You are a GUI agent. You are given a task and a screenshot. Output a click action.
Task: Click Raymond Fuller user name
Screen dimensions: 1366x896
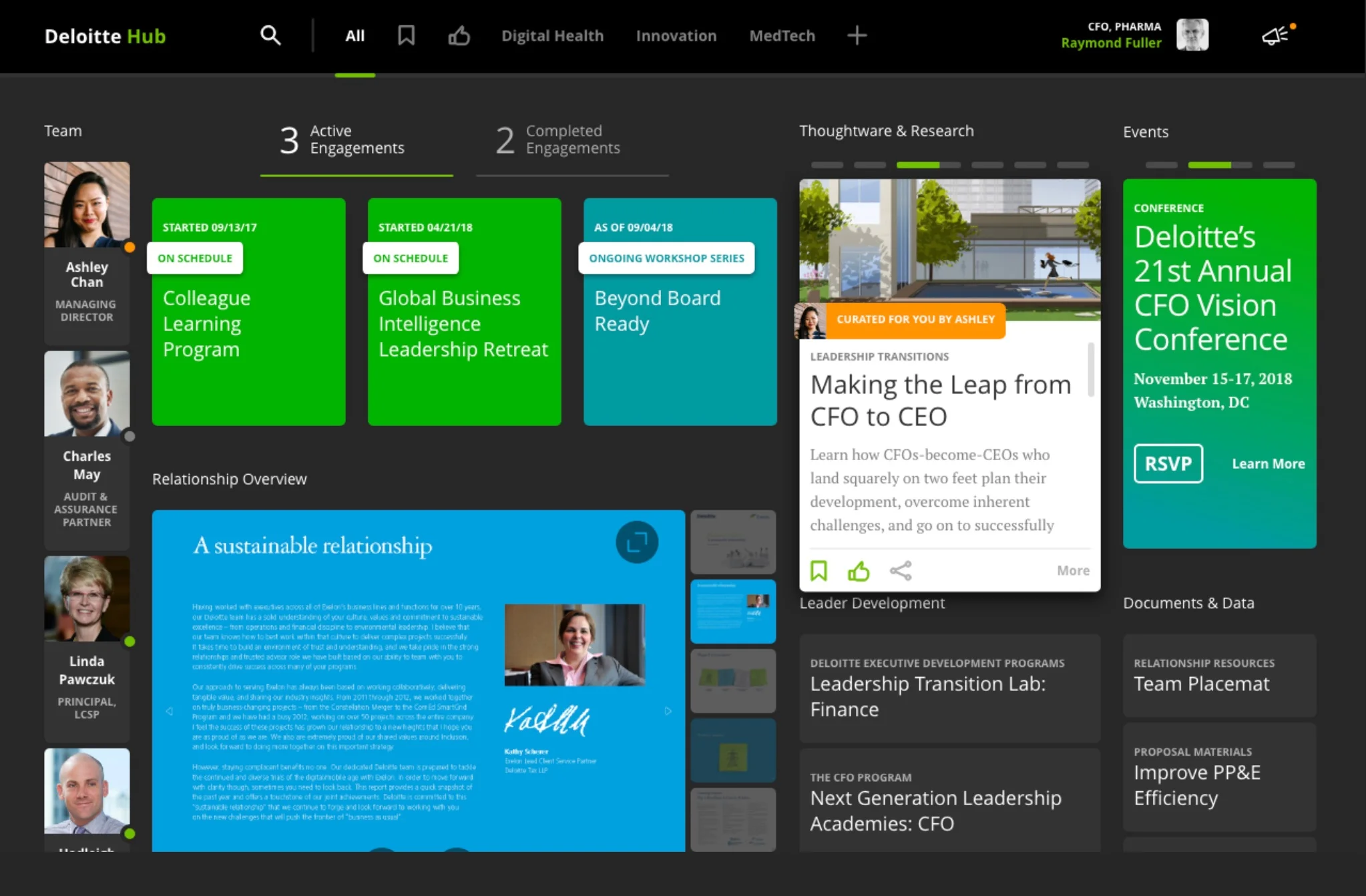(1111, 43)
